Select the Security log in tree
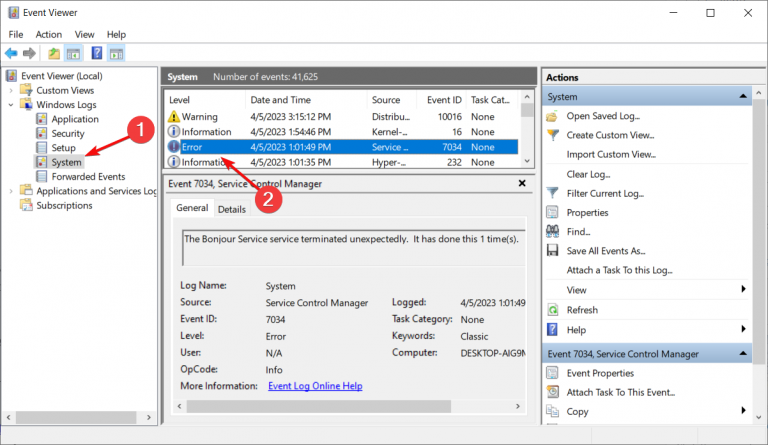The width and height of the screenshot is (768, 445). pyautogui.click(x=68, y=133)
